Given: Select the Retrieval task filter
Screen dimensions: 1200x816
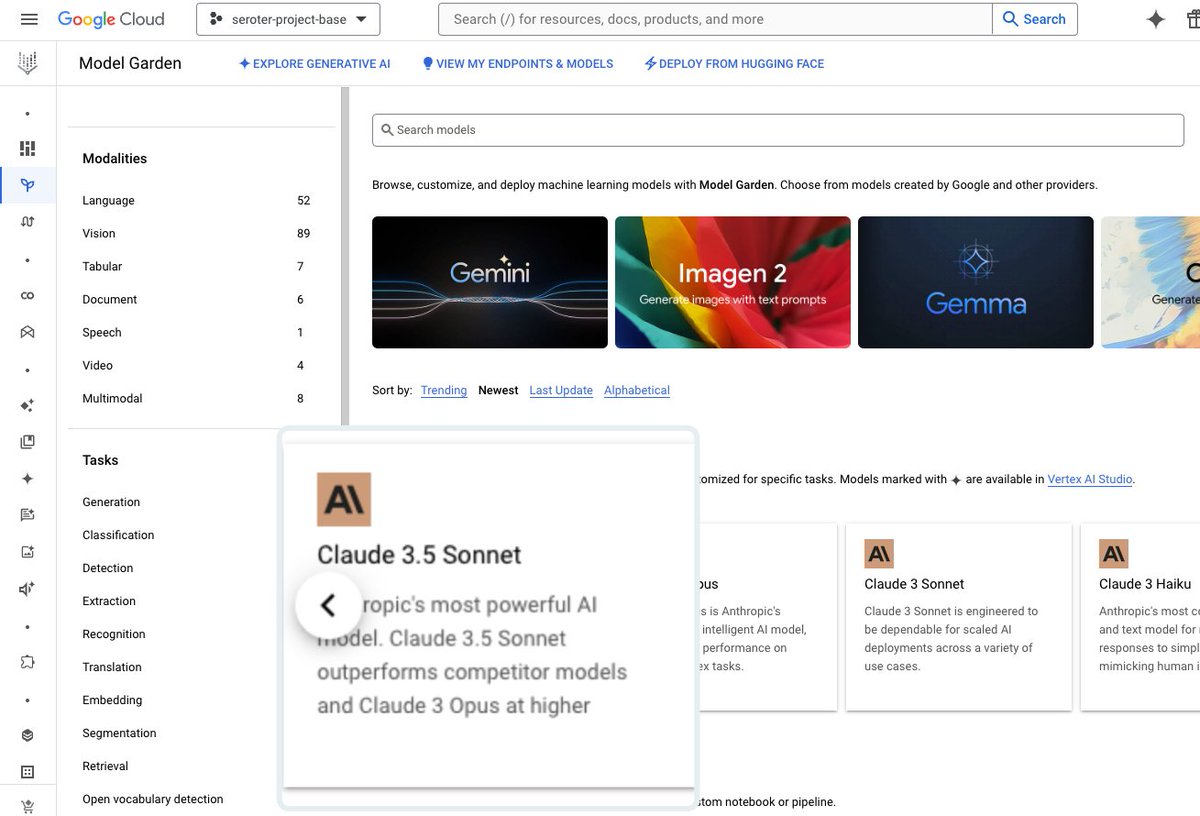Looking at the screenshot, I should [105, 767].
